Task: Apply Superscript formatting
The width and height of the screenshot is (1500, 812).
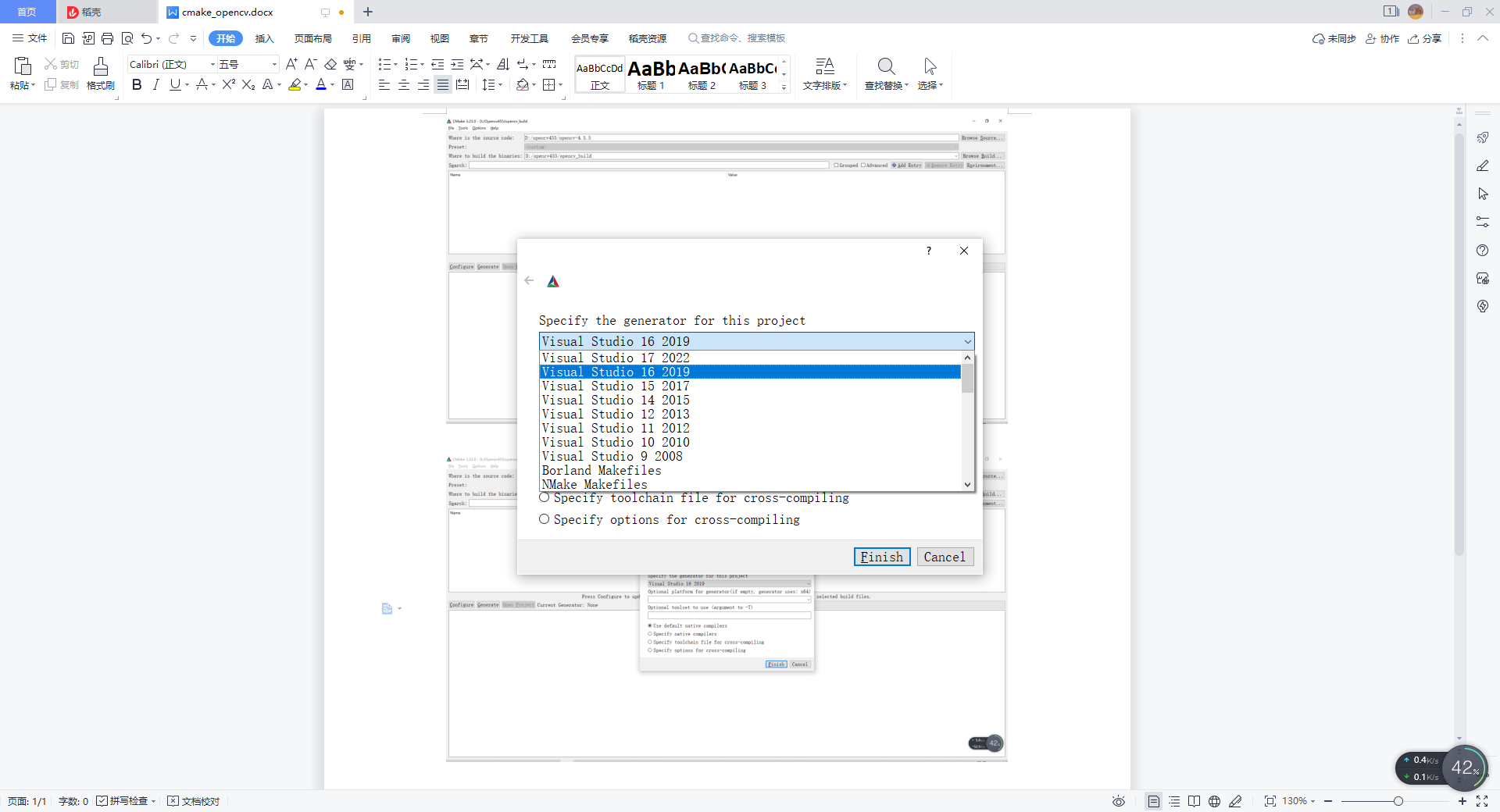Action: [x=229, y=84]
